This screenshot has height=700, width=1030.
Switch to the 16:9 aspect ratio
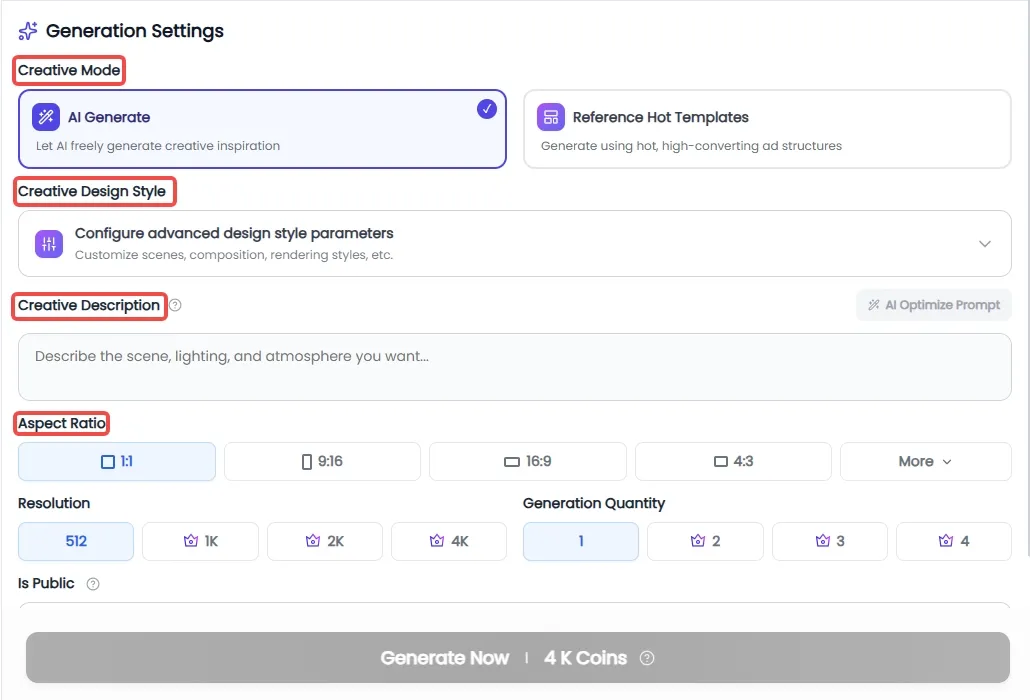[x=527, y=461]
